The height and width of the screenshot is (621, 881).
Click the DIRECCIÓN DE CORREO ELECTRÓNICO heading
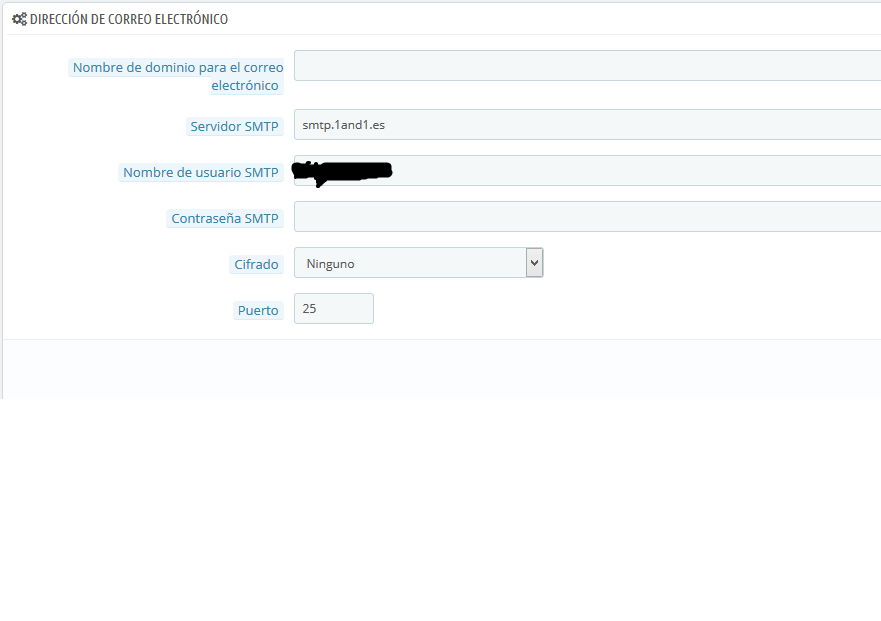point(129,19)
